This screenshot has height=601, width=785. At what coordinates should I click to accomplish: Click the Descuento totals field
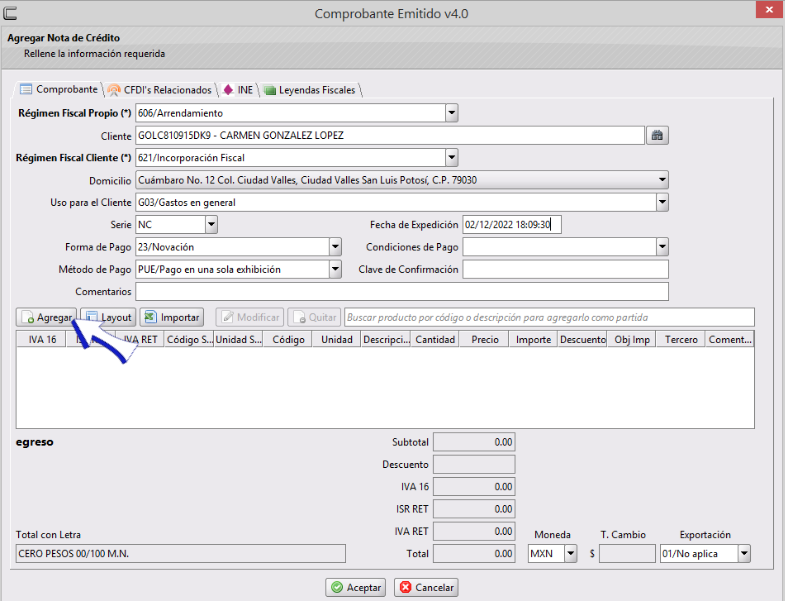tap(474, 464)
